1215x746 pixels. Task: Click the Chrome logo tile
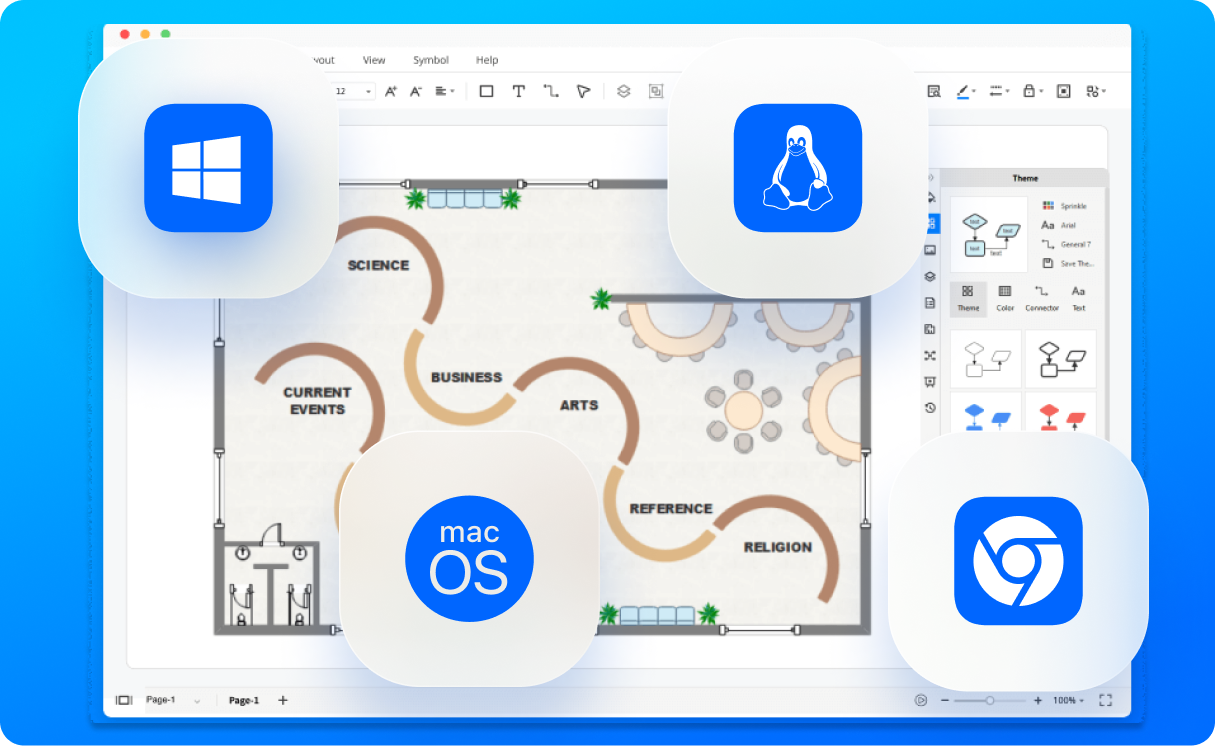[x=1018, y=561]
